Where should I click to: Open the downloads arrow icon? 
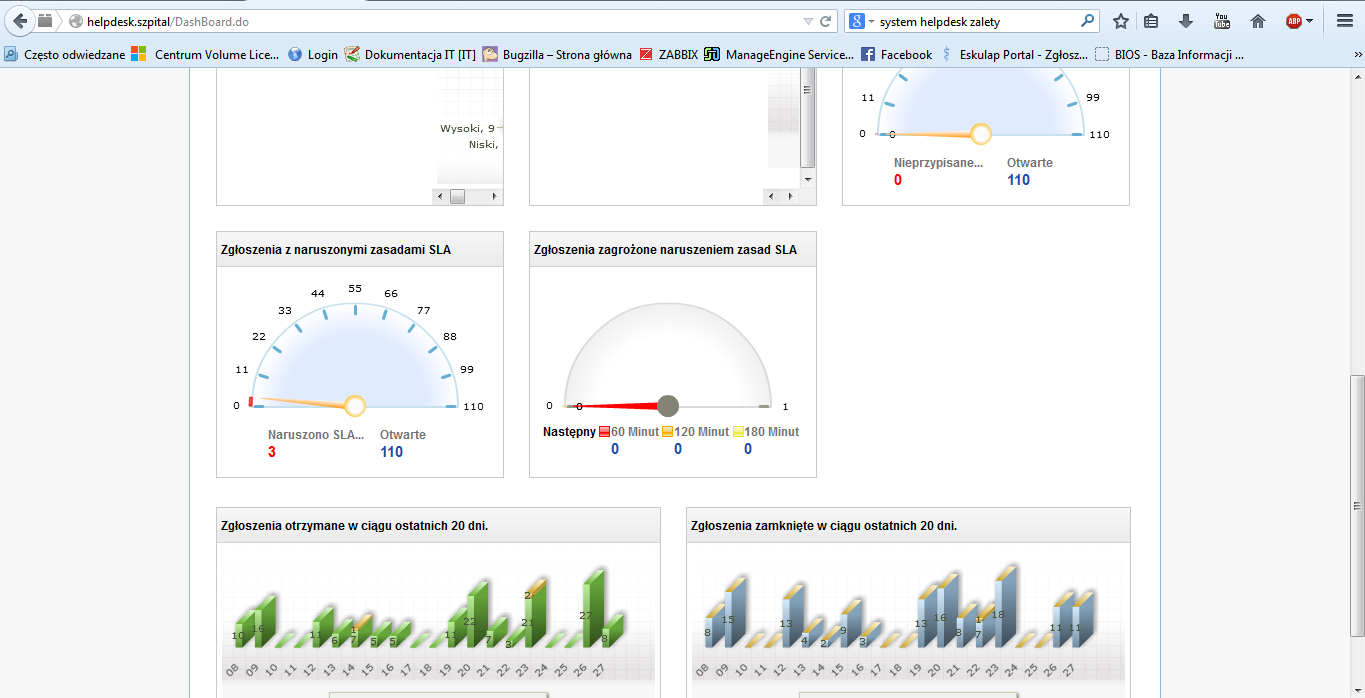(1186, 21)
